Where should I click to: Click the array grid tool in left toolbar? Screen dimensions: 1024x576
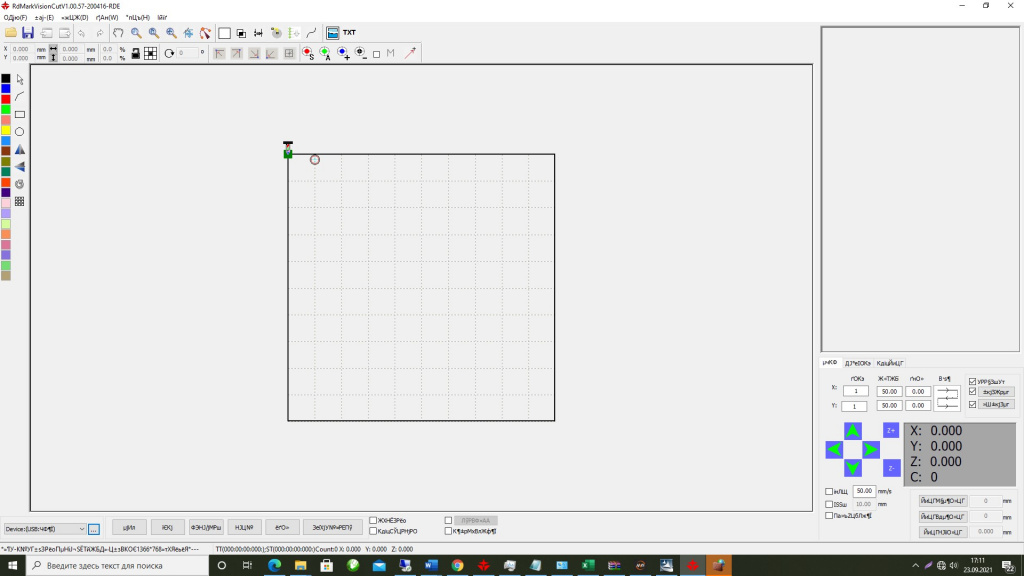point(20,202)
